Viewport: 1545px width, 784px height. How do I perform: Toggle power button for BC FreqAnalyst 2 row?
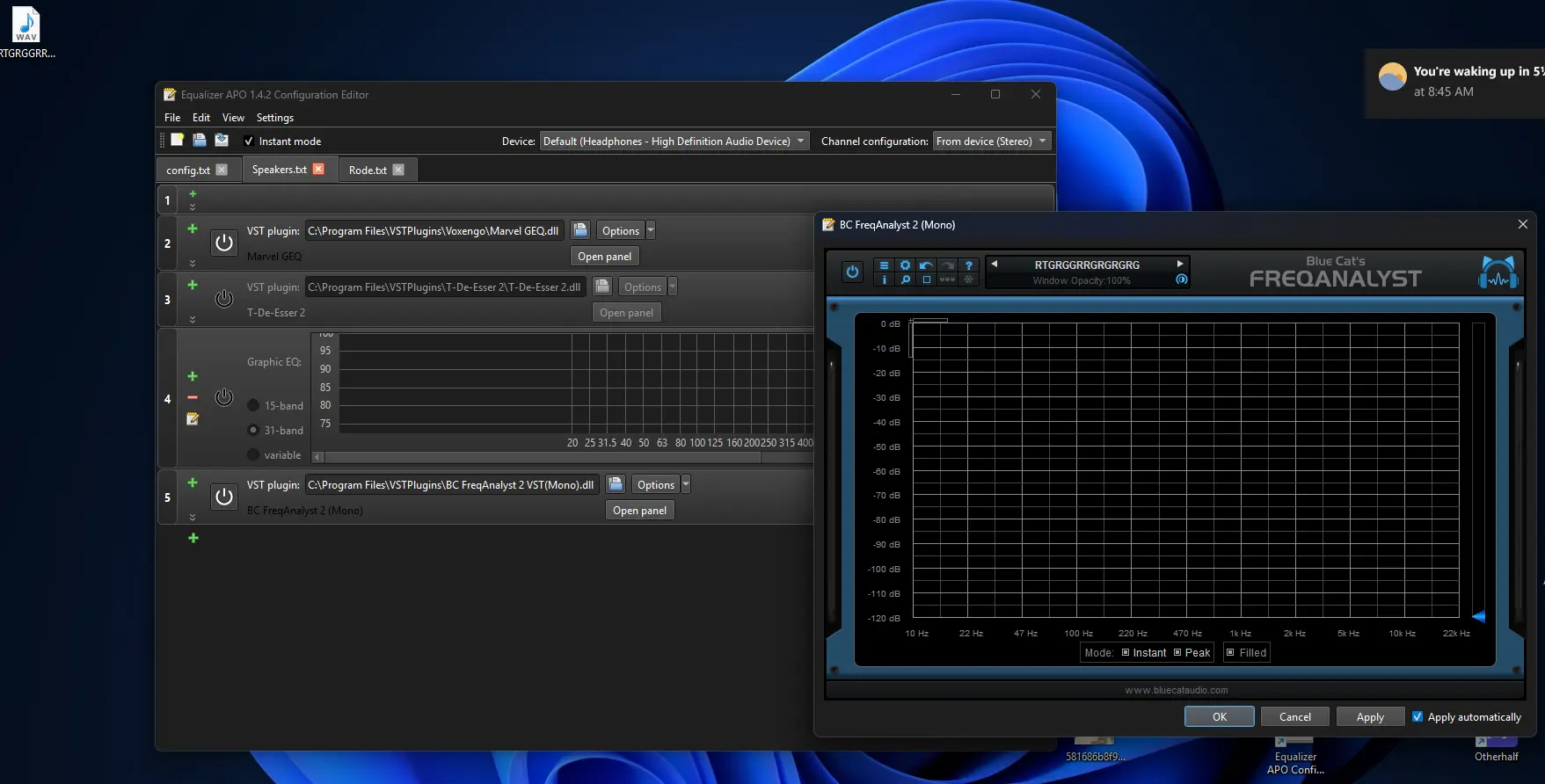tap(224, 497)
